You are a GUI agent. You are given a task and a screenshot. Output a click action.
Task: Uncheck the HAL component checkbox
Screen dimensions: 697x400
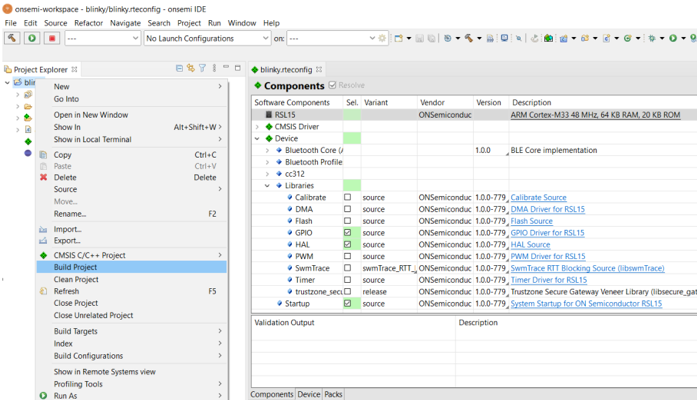[x=348, y=244]
